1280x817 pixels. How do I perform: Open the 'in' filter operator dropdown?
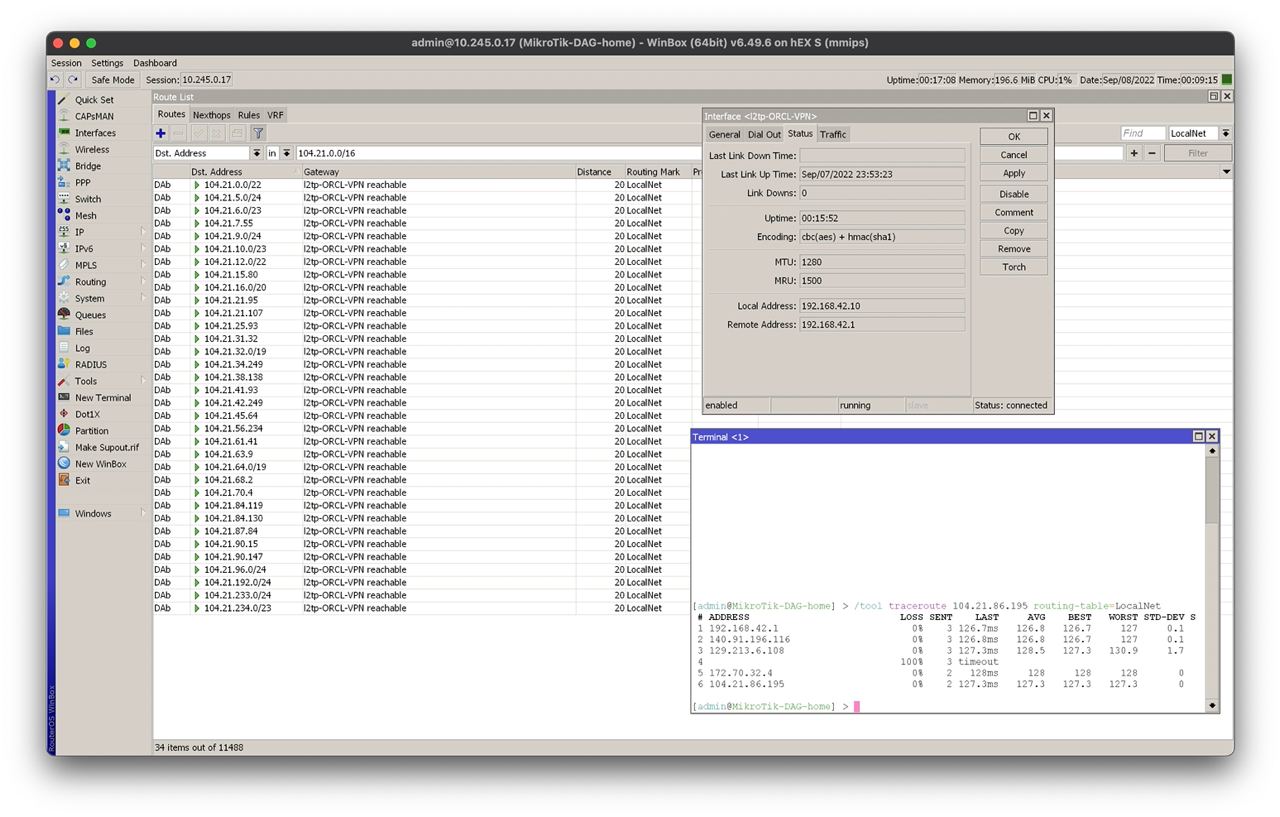pos(287,153)
